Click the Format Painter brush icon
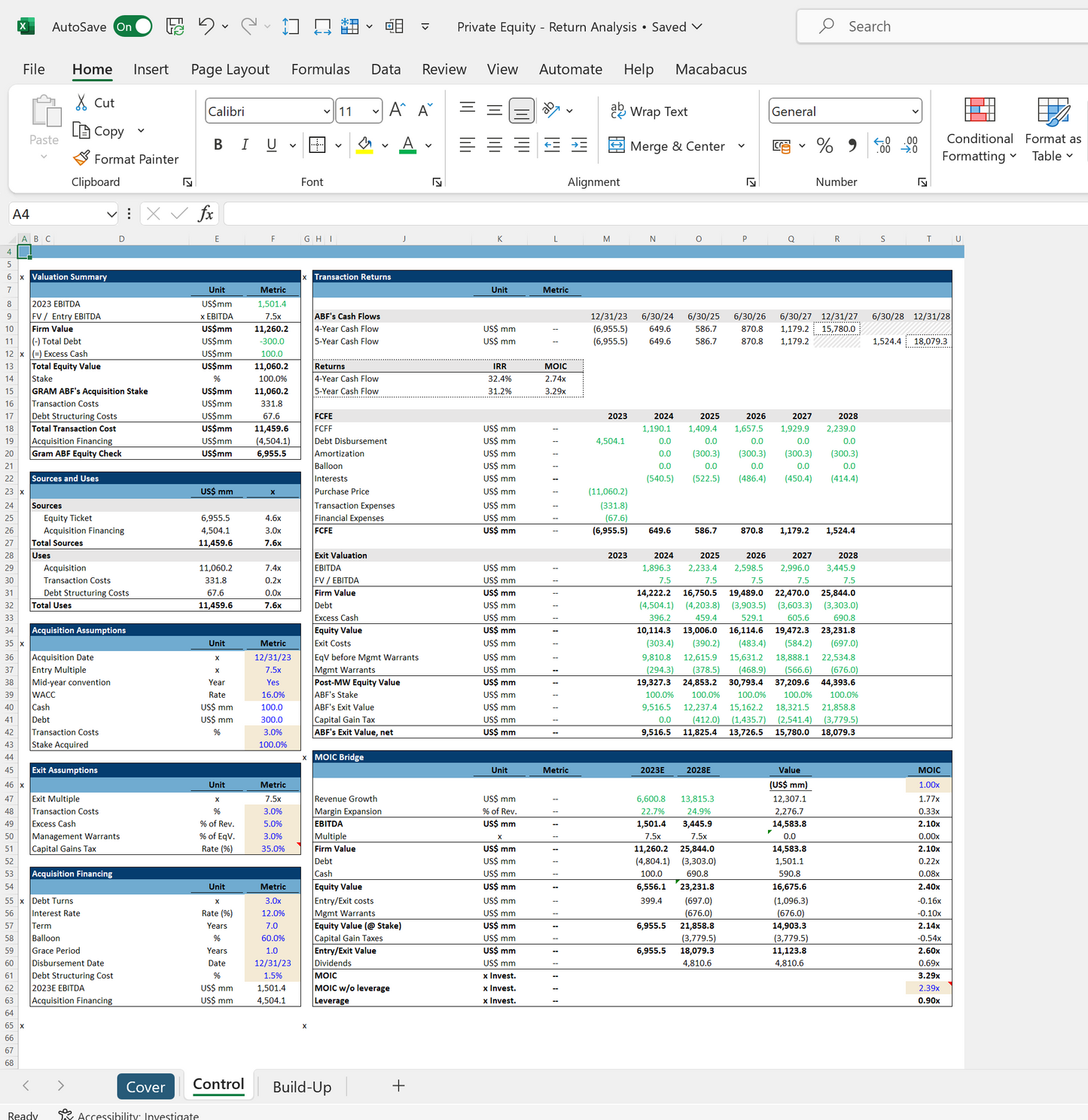This screenshot has height=1120, width=1088. pyautogui.click(x=81, y=159)
